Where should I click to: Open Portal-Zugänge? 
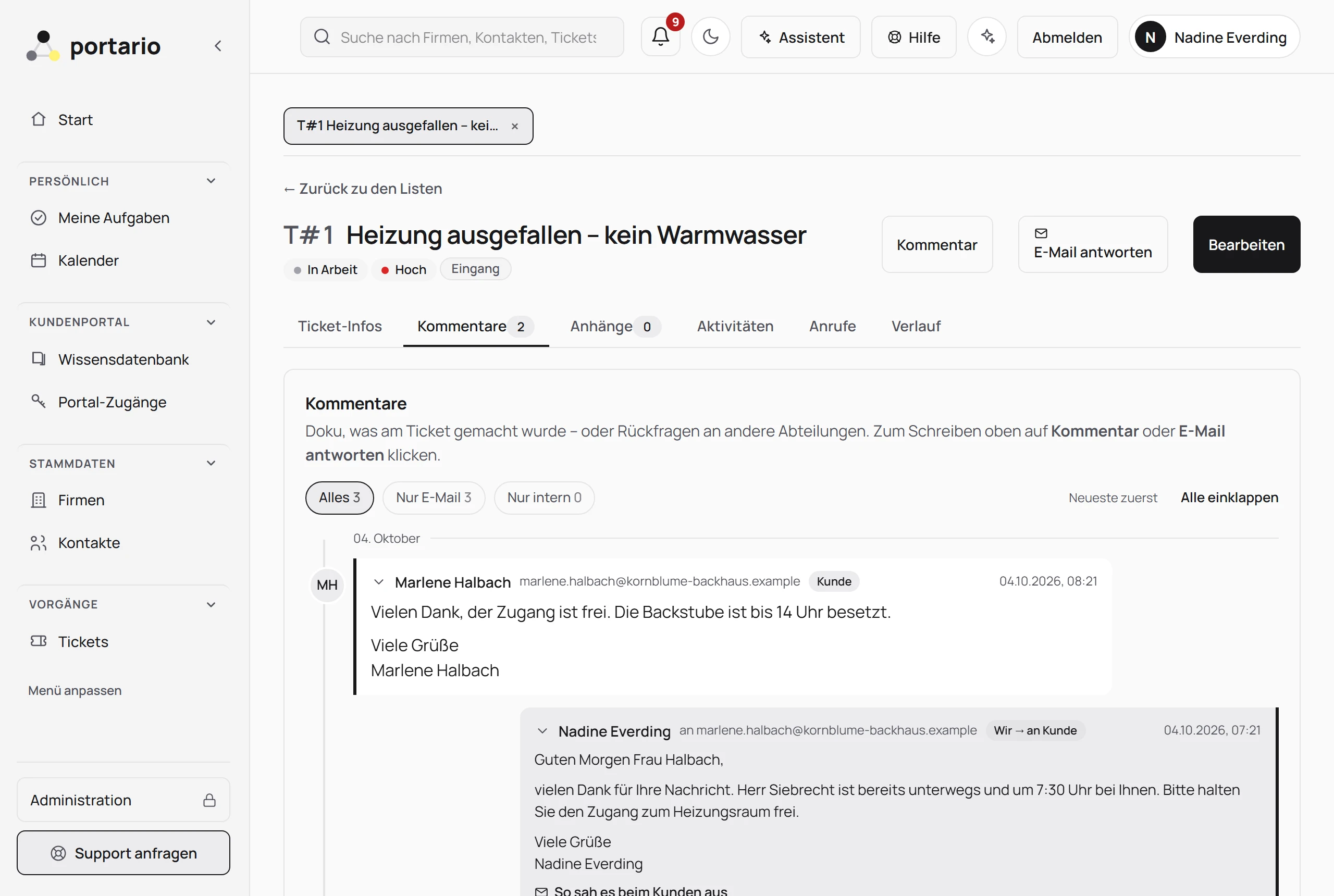[x=123, y=402]
